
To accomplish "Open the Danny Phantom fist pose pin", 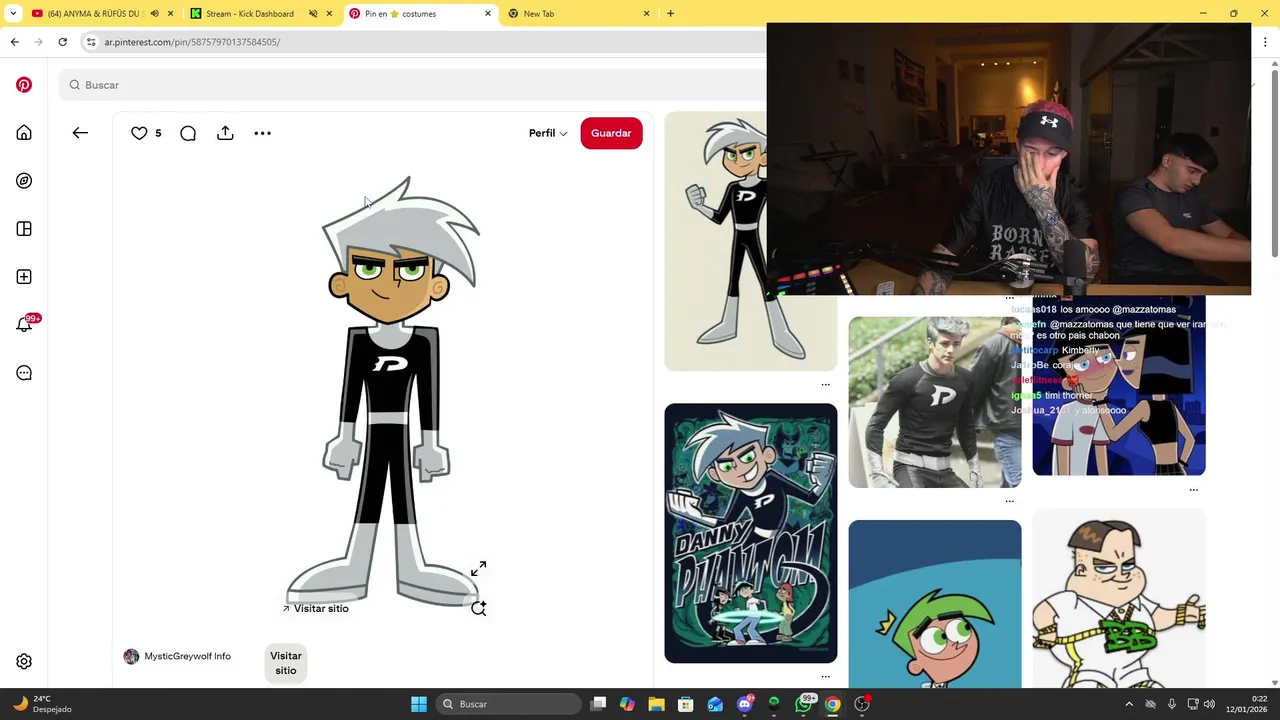I will coord(751,241).
